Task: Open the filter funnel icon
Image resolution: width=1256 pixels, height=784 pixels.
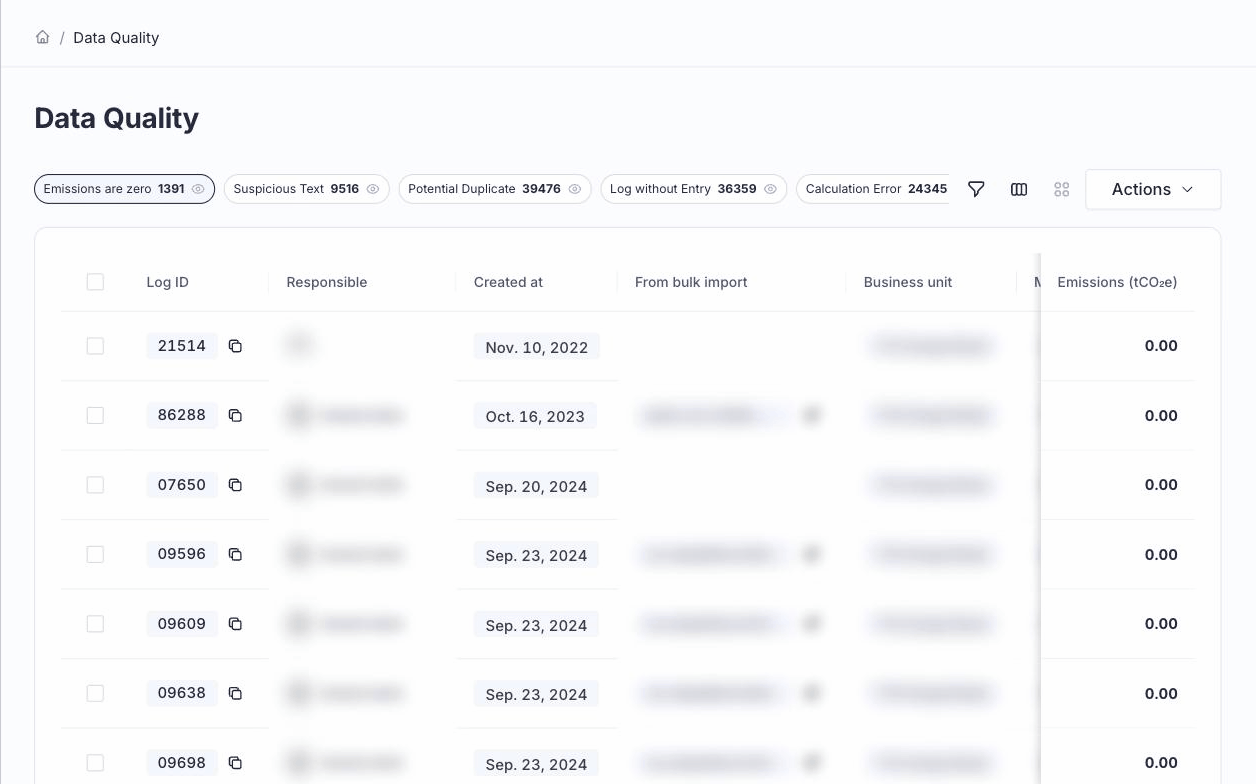Action: pyautogui.click(x=977, y=189)
